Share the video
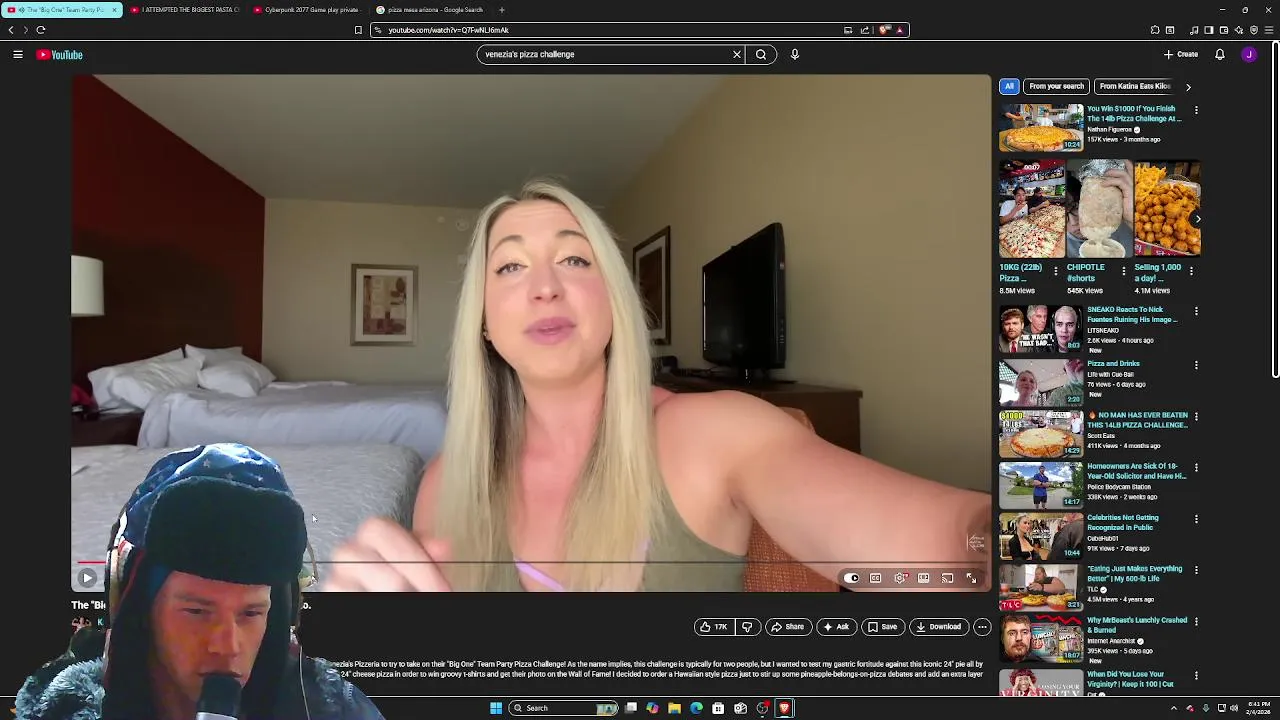The image size is (1280, 720). [787, 627]
